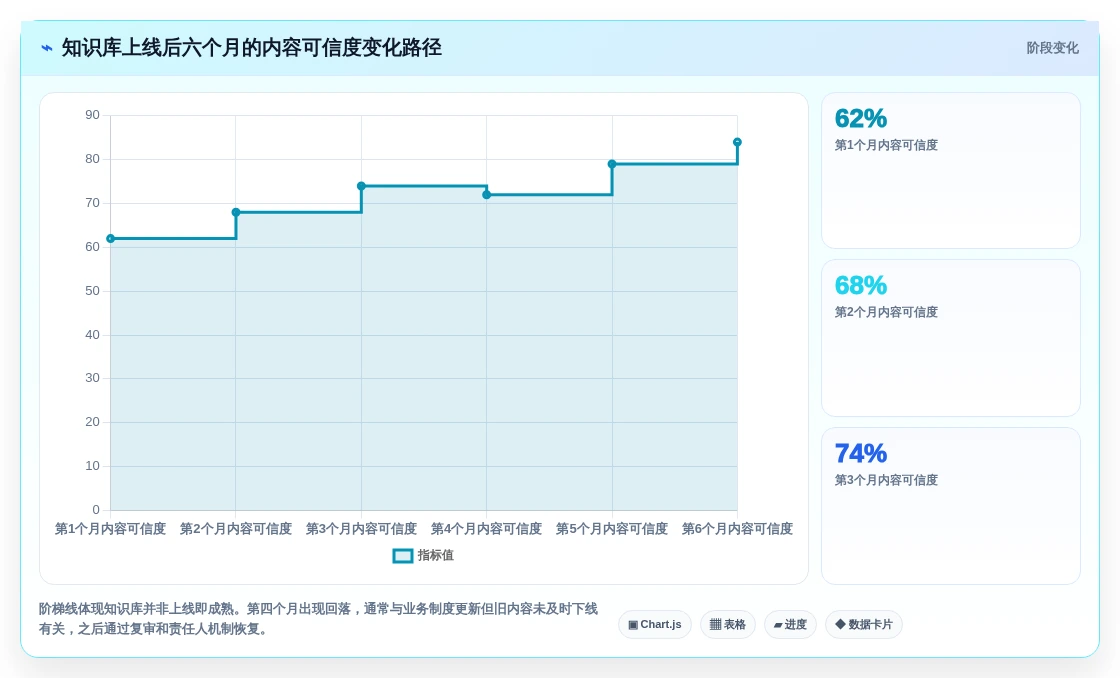Select the 数据卡片 tag chip
Screen dimensions: 1120x678
coord(864,624)
